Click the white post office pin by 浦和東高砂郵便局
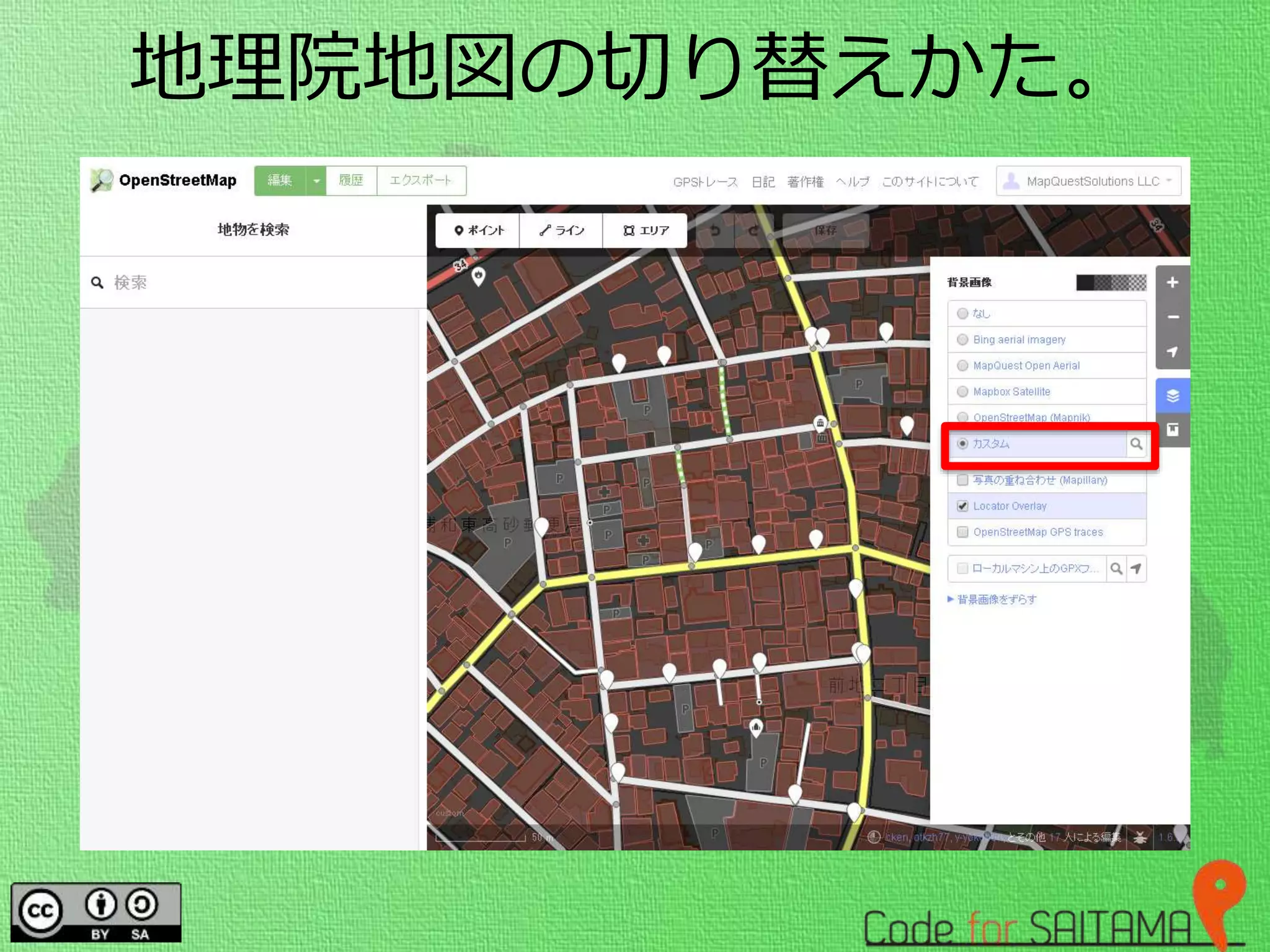Screen dimensions: 1270x952 (x=541, y=526)
